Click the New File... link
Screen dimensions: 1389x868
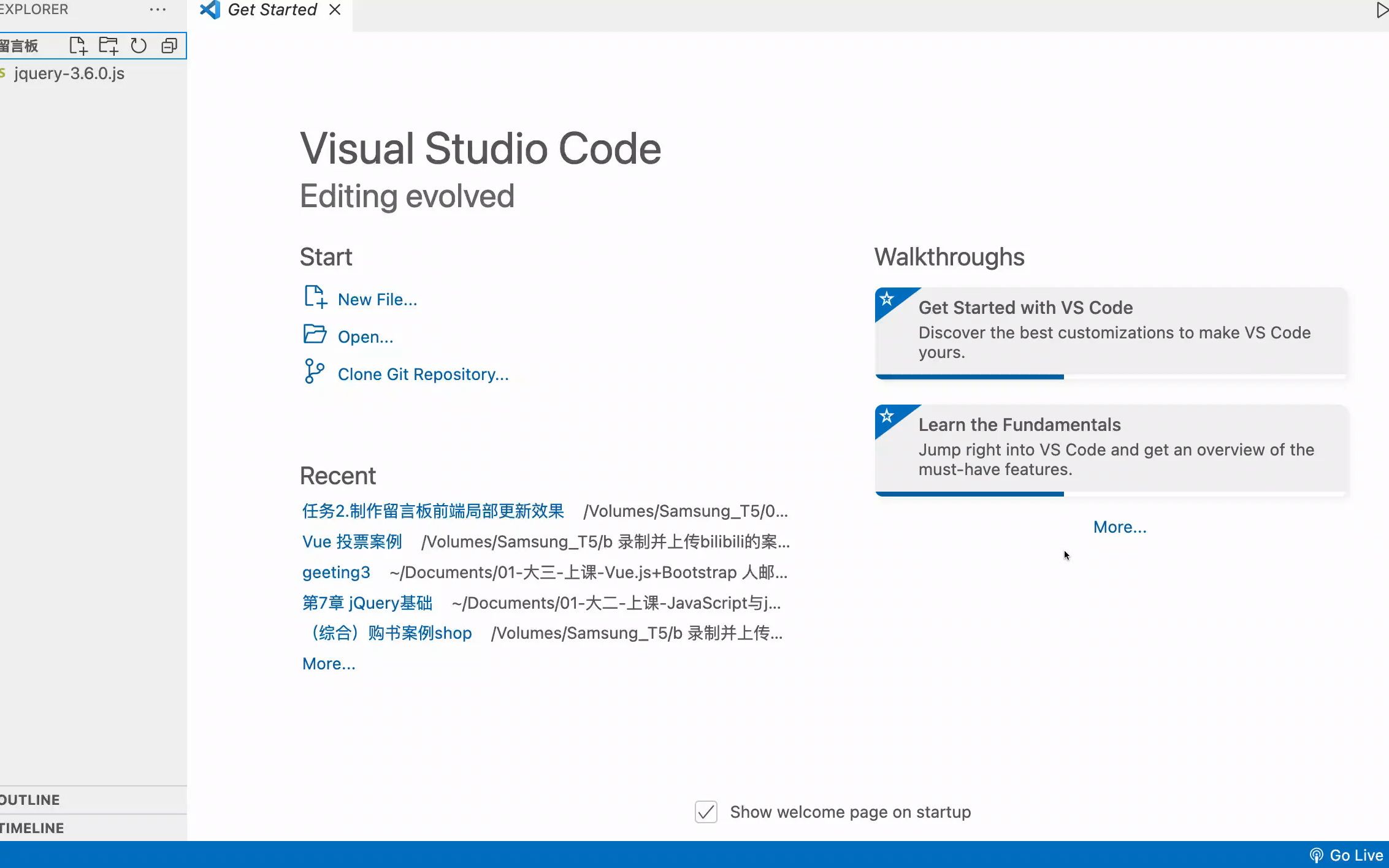377,300
